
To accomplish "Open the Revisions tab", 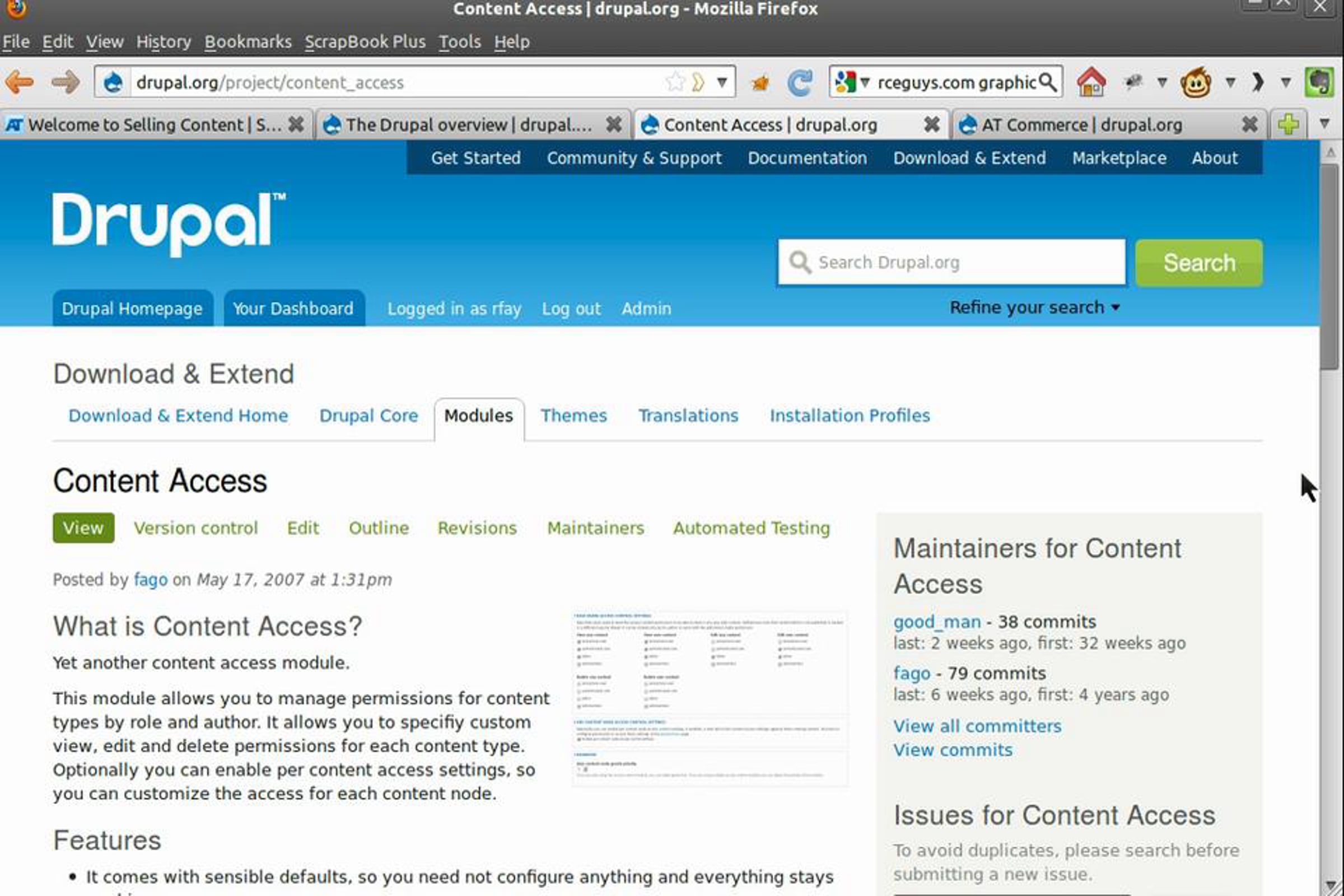I will (x=477, y=528).
